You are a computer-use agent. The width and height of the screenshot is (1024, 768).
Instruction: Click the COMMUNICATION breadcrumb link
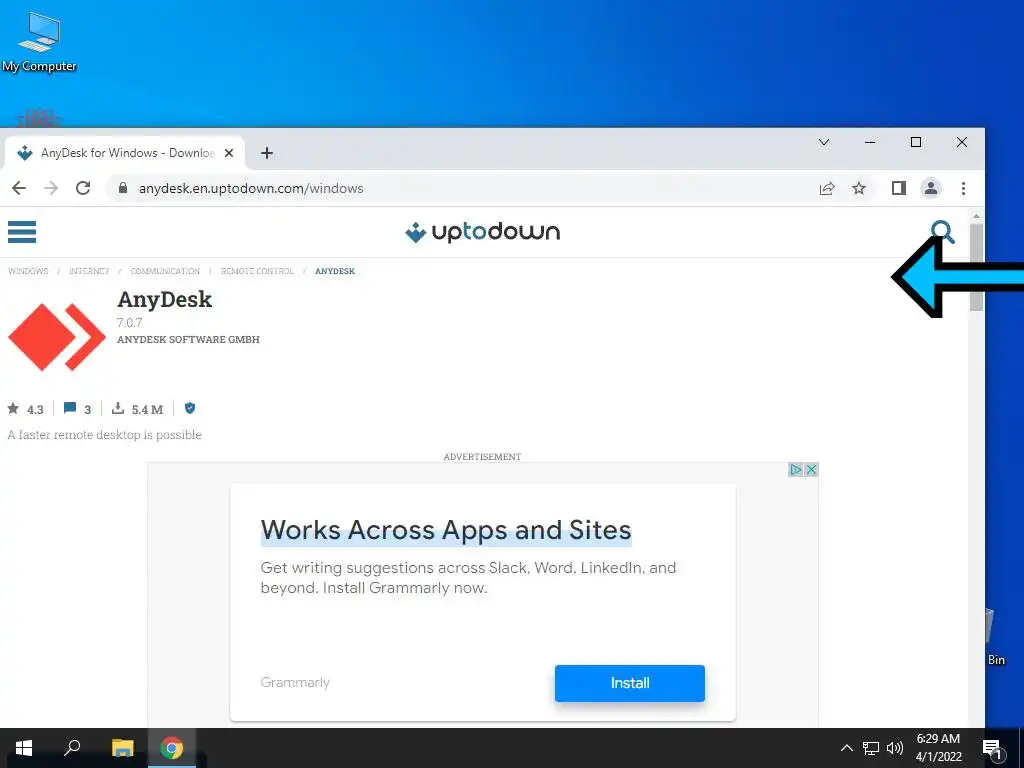tap(165, 271)
